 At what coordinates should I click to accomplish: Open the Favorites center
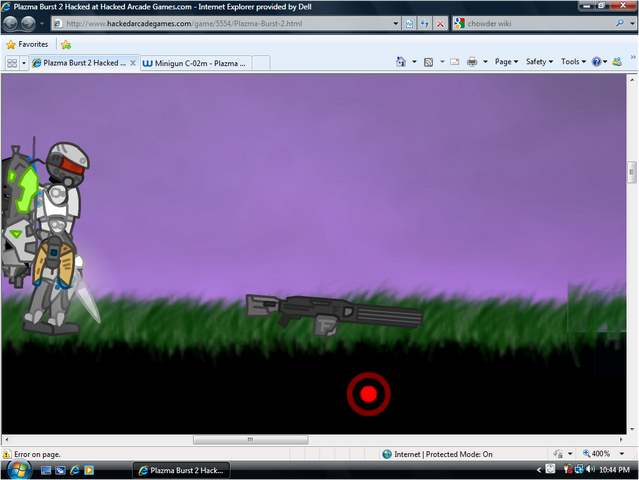tap(27, 44)
